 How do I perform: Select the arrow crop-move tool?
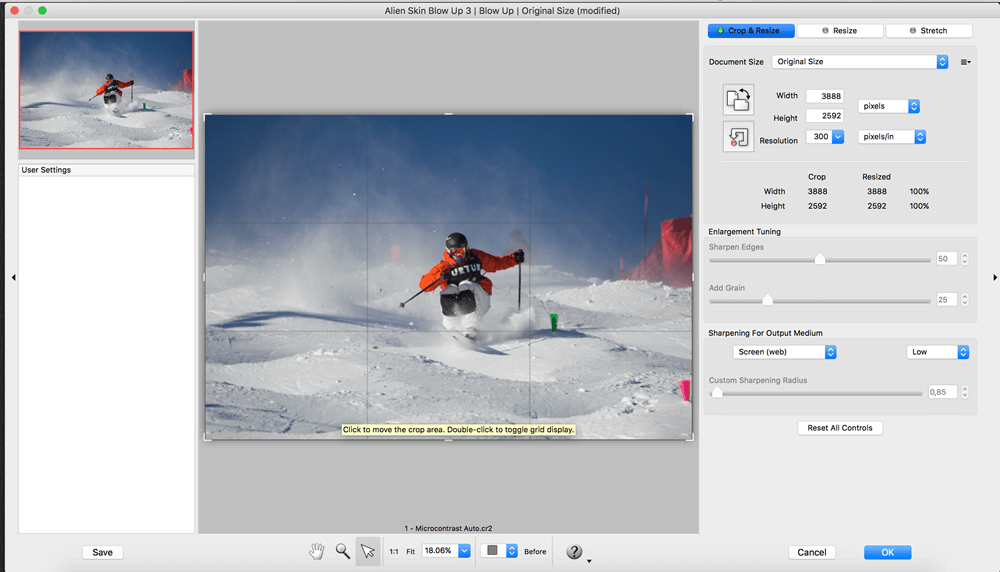coord(368,551)
